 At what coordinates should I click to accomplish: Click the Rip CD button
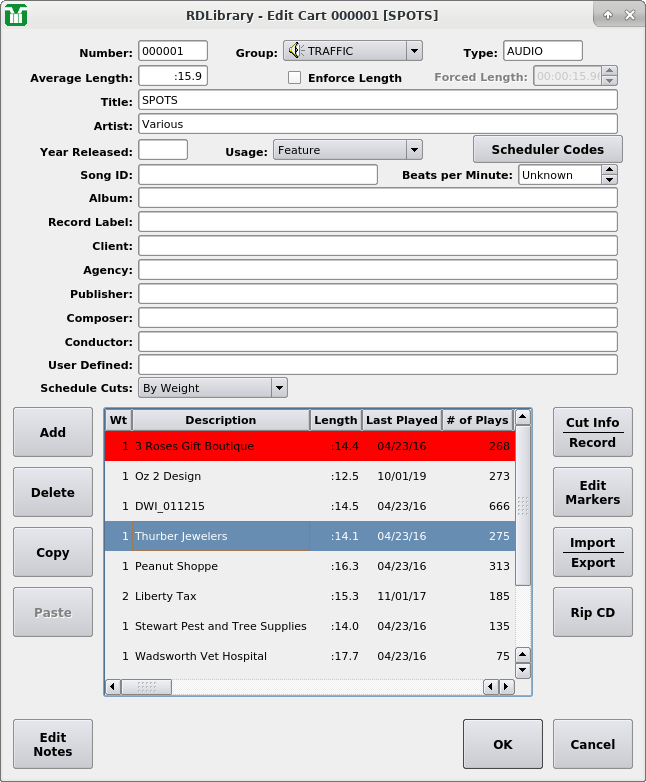(592, 612)
